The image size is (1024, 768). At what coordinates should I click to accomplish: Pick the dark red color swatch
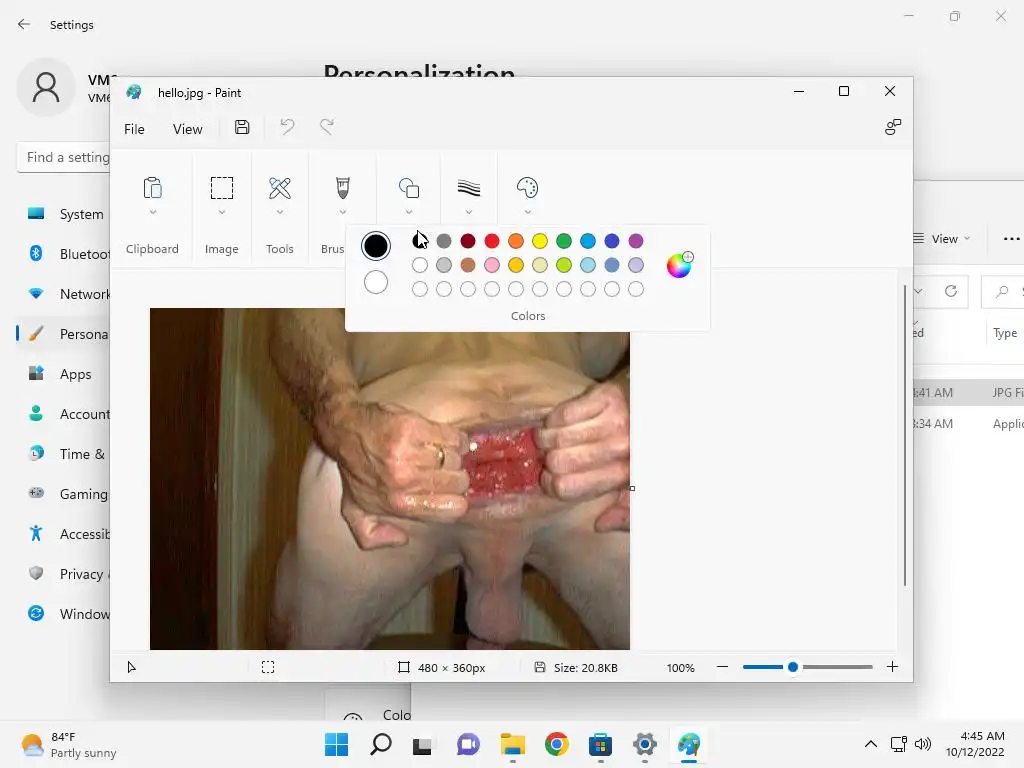468,241
